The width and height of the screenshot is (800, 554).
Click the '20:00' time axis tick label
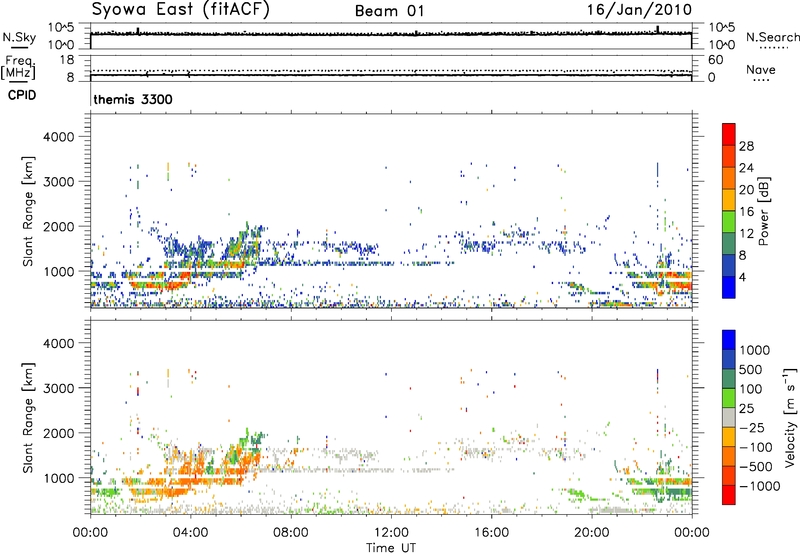pyautogui.click(x=591, y=533)
